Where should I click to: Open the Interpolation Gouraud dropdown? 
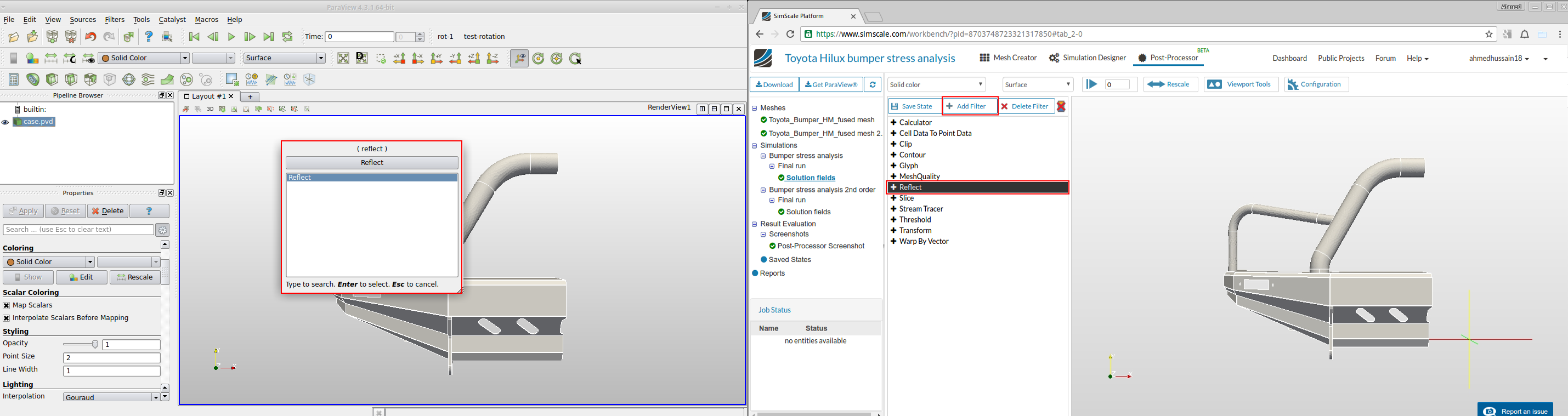point(111,397)
